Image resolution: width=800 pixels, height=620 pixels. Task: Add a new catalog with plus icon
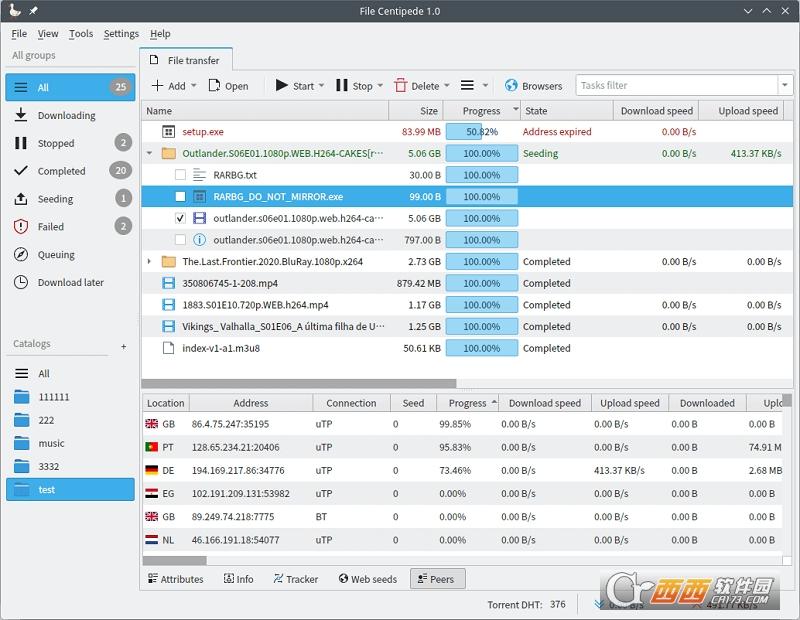(x=123, y=346)
